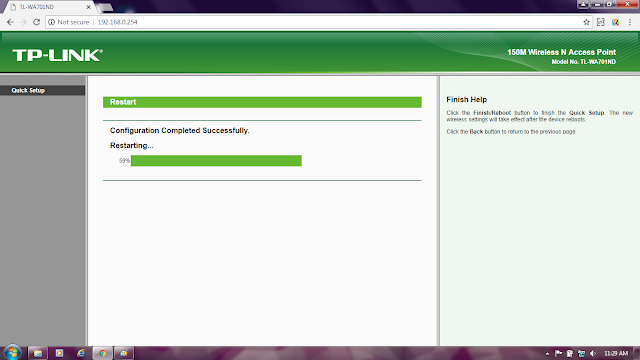The height and width of the screenshot is (360, 640).
Task: Click the Not secure info icon
Action: [x=51, y=22]
